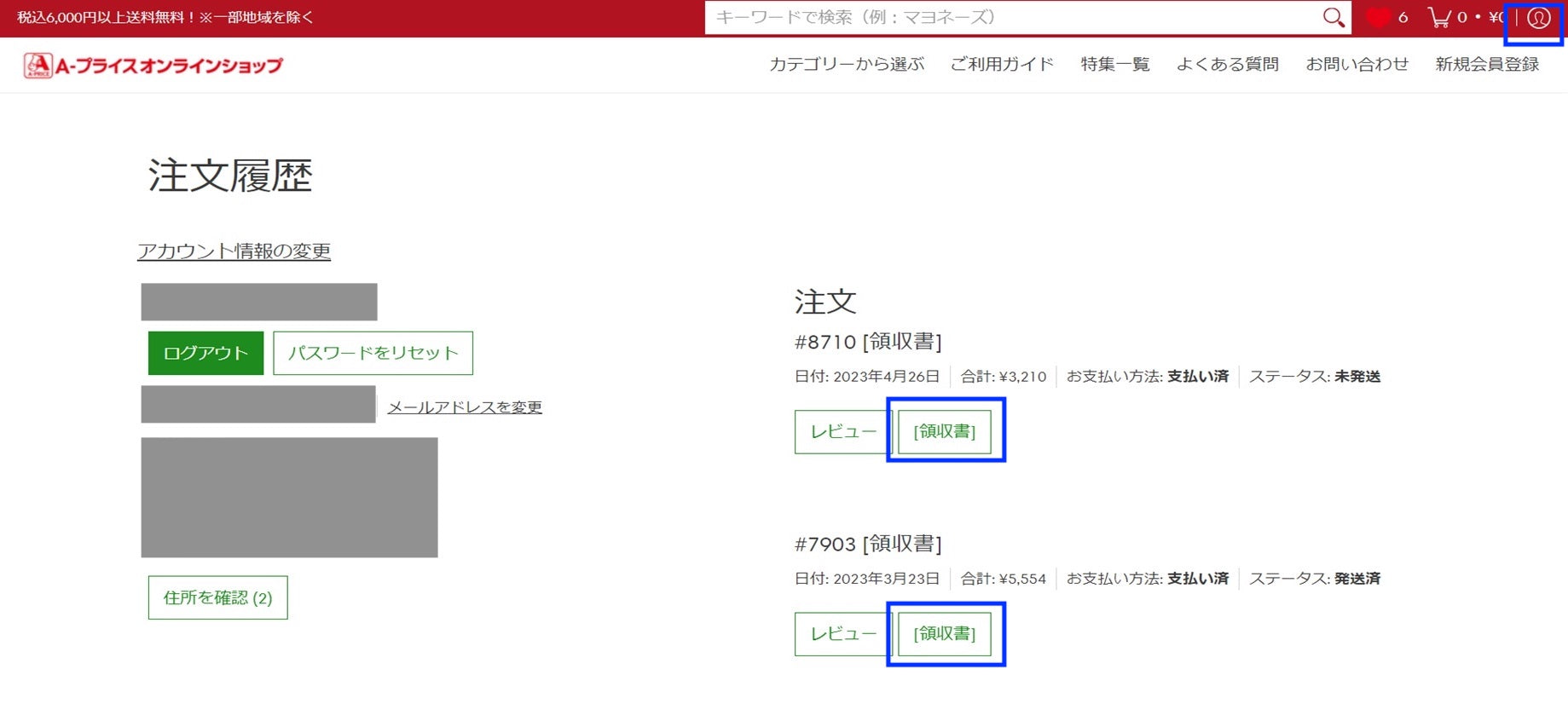Click [領収書] button for order #8710

(945, 432)
